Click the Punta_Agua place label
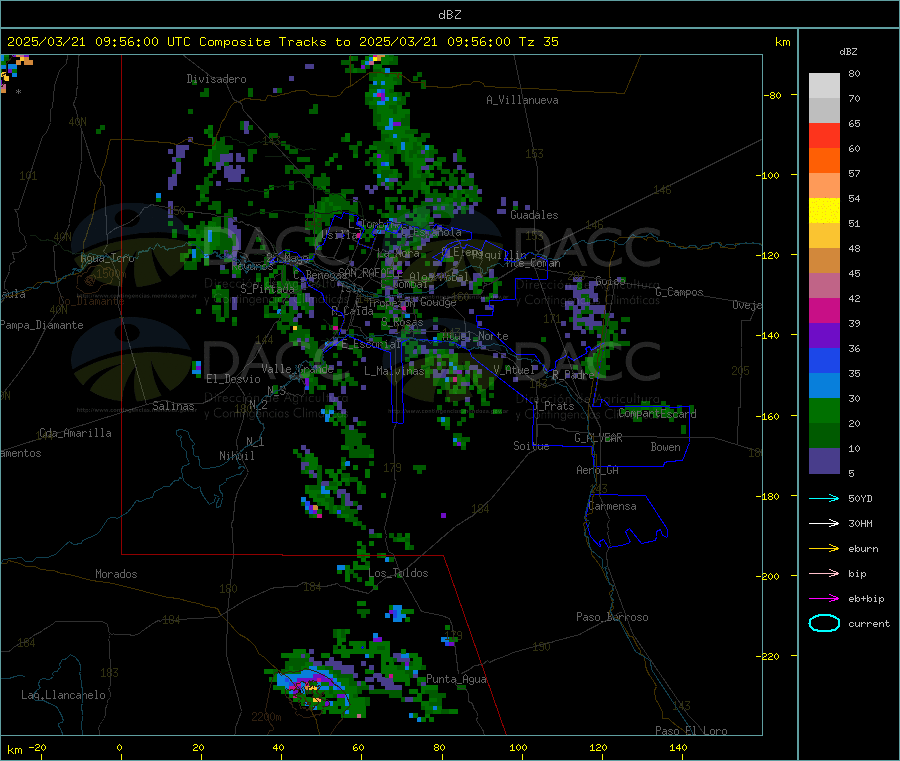The image size is (900, 761). [456, 679]
